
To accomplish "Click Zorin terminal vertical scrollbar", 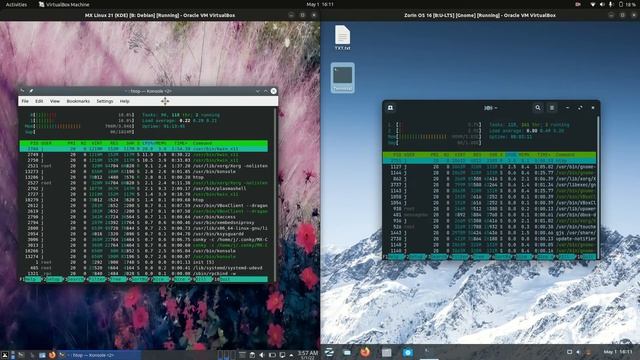I will [598, 188].
